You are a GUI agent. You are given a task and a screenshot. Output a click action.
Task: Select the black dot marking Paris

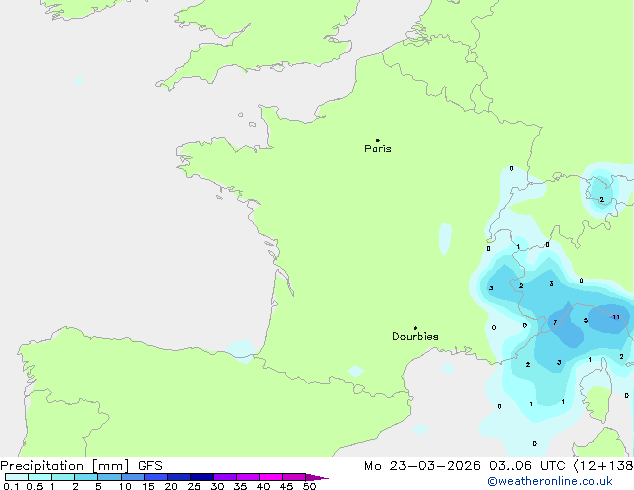378,140
